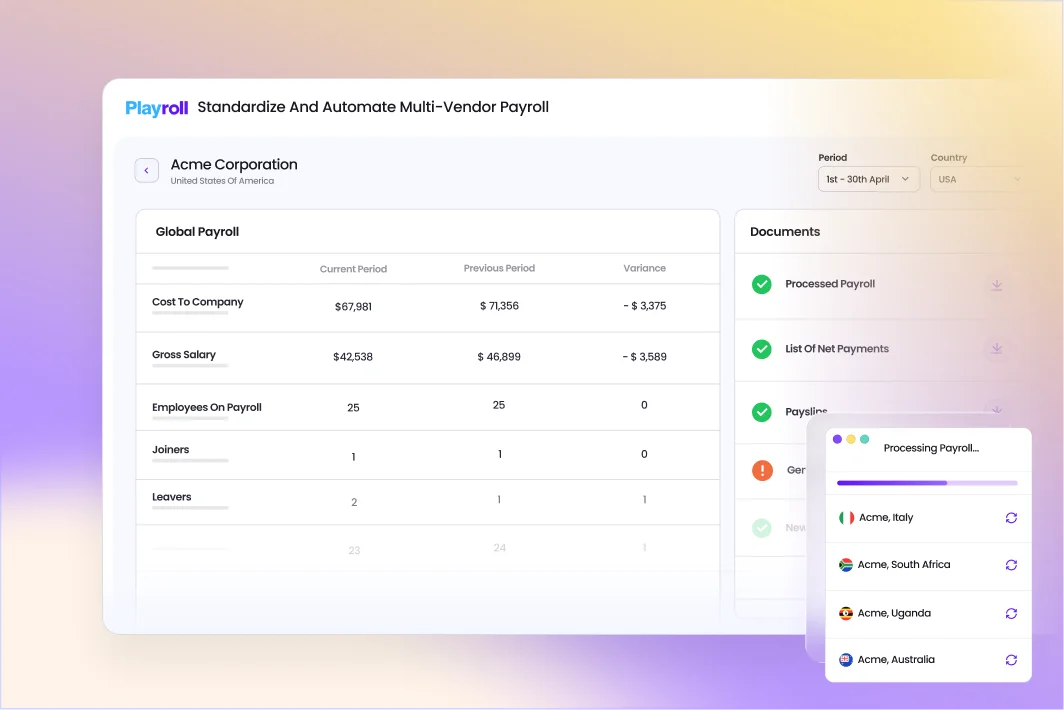Image resolution: width=1064 pixels, height=710 pixels.
Task: Open the Country dropdown showing USA
Action: click(x=978, y=178)
